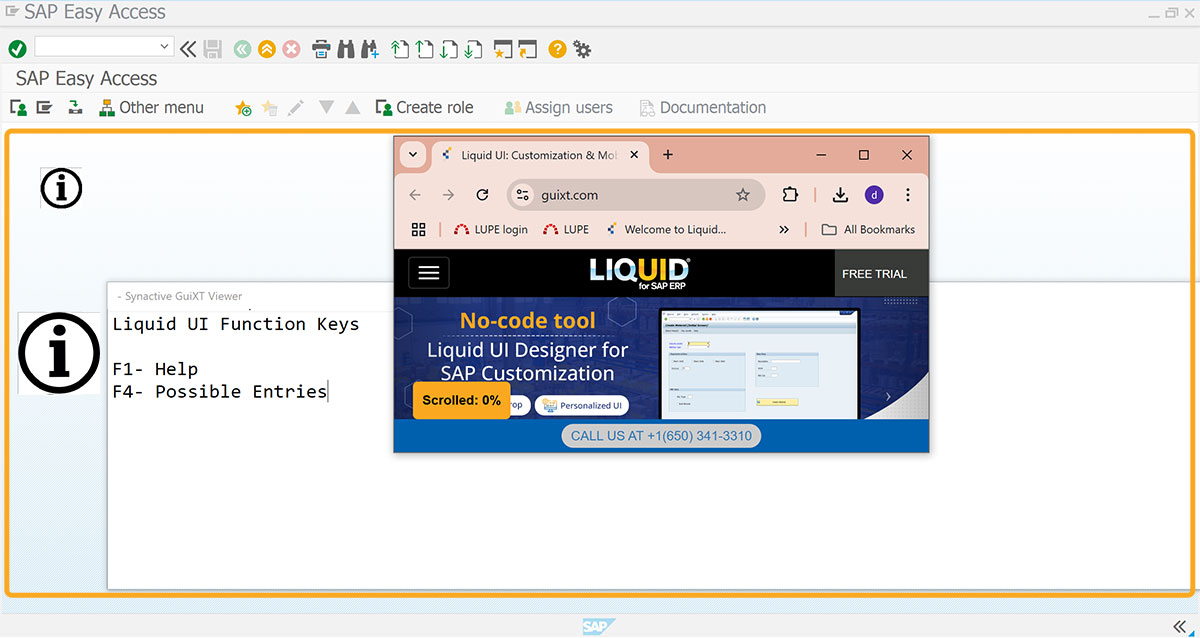
Task: Click the Create role button
Action: click(x=424, y=107)
